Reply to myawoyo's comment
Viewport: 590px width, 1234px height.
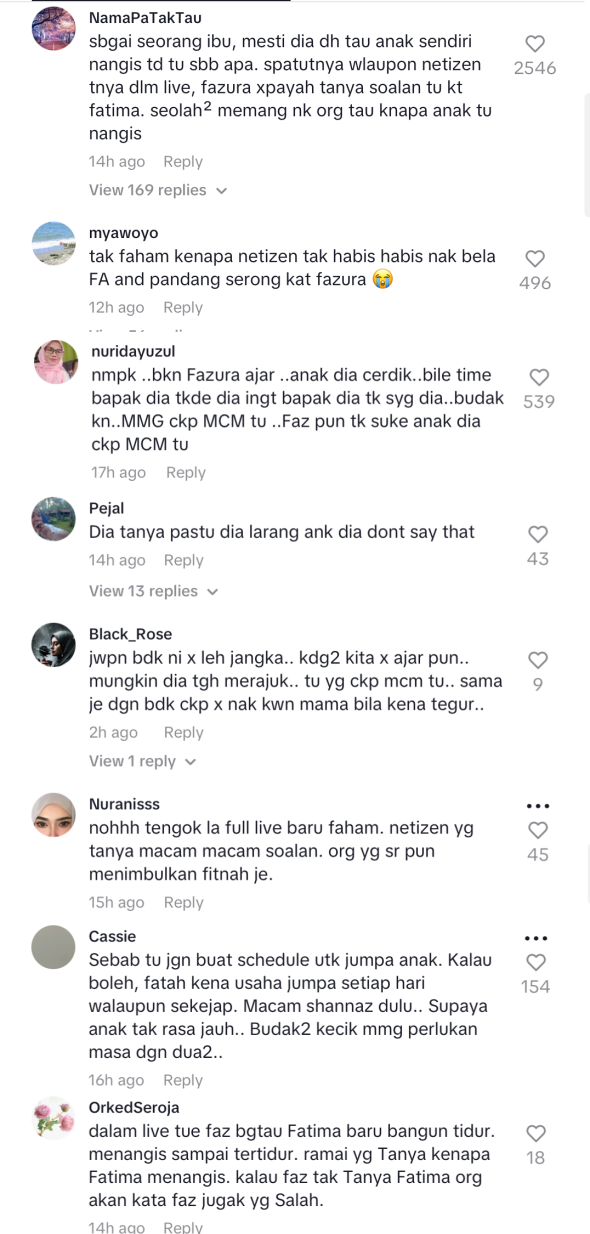[183, 308]
